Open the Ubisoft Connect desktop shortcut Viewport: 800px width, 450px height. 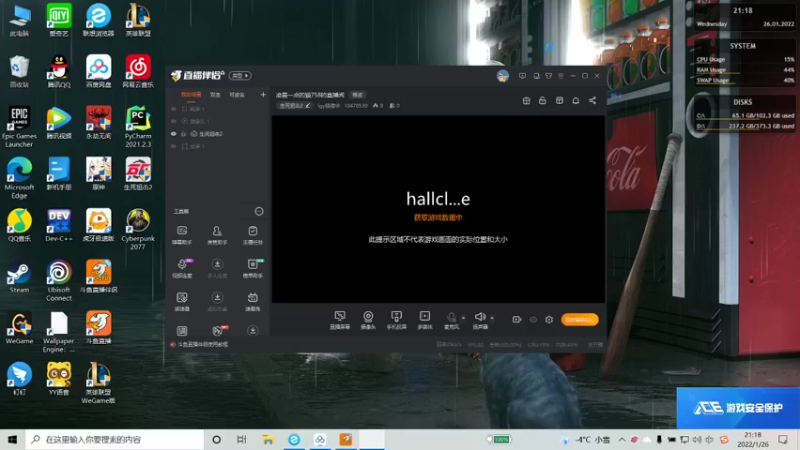[x=59, y=280]
